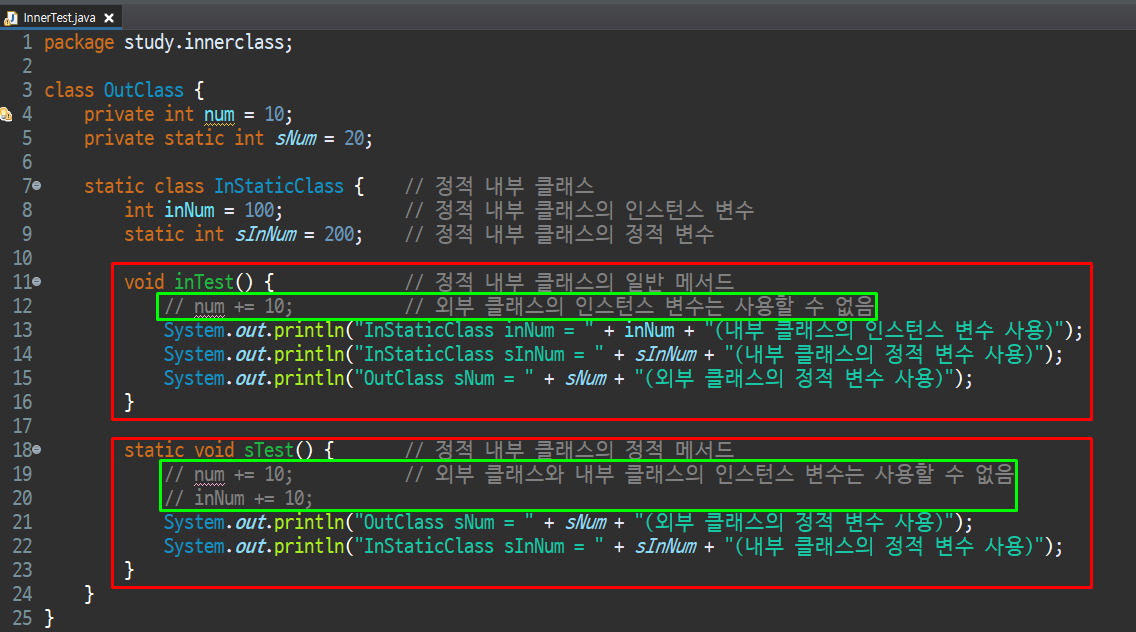The width and height of the screenshot is (1136, 632).
Task: Click the warning marker on line 4
Action: pos(6,114)
